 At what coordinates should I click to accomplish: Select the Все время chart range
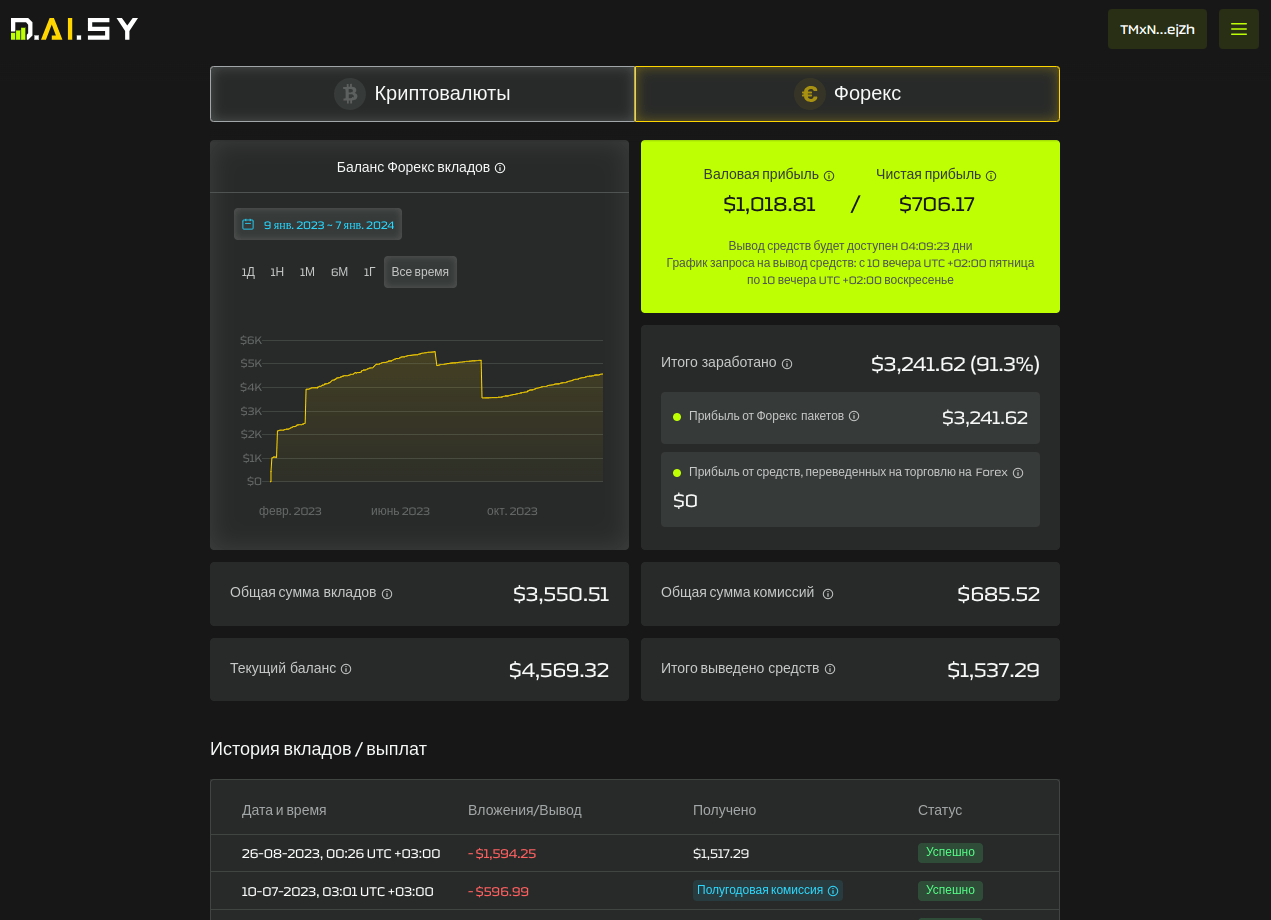pos(420,272)
